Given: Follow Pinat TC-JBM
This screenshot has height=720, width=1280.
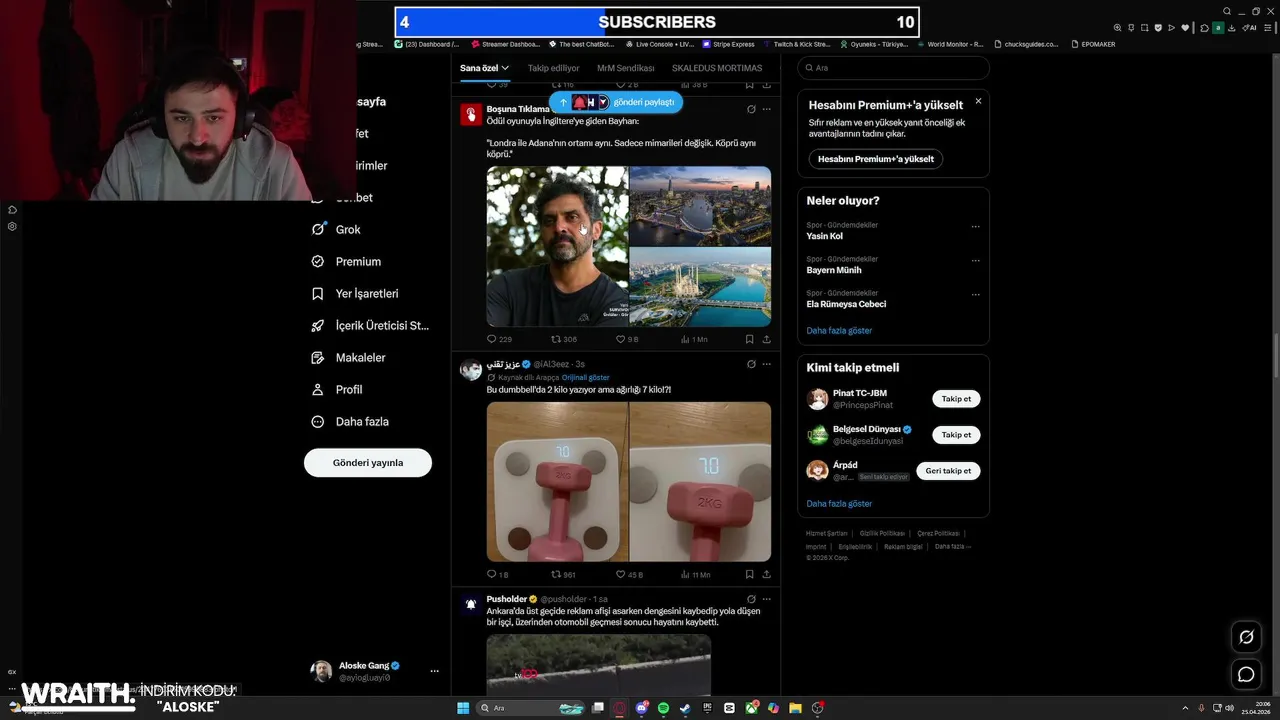Looking at the screenshot, I should click(956, 399).
